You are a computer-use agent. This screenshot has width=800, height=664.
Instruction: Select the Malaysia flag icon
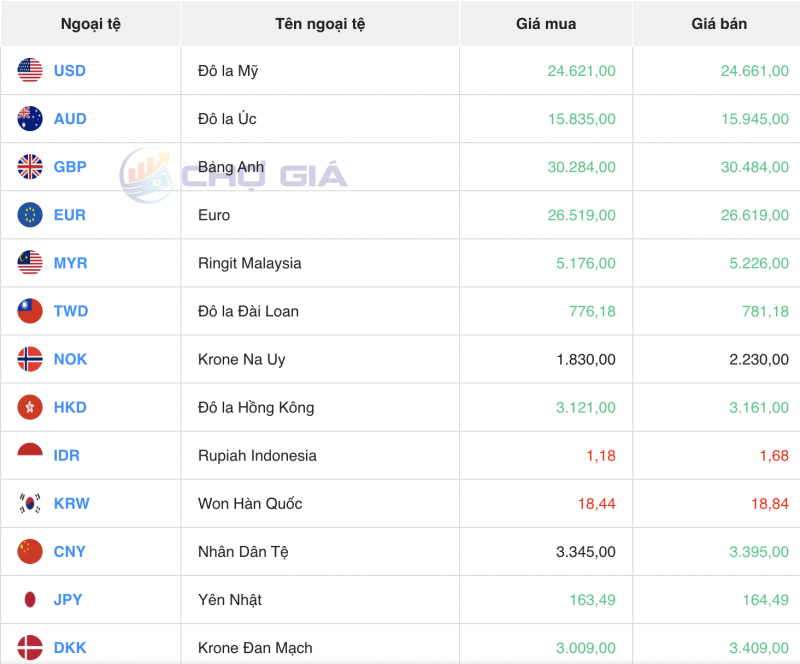[x=30, y=263]
